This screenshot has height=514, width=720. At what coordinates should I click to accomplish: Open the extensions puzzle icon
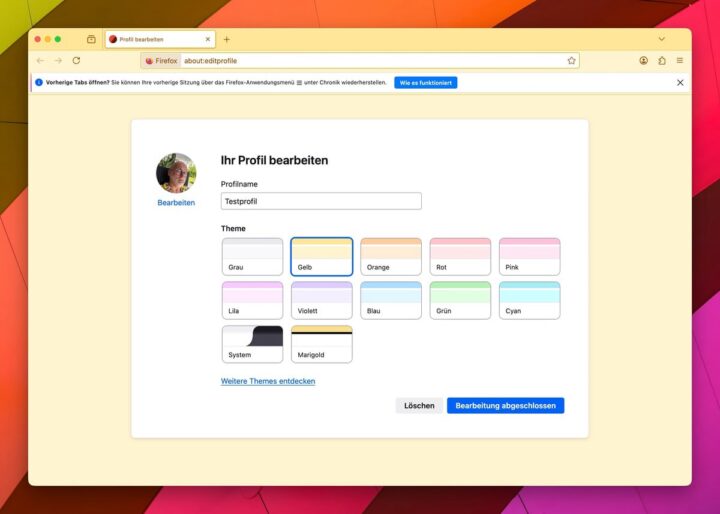pos(662,60)
